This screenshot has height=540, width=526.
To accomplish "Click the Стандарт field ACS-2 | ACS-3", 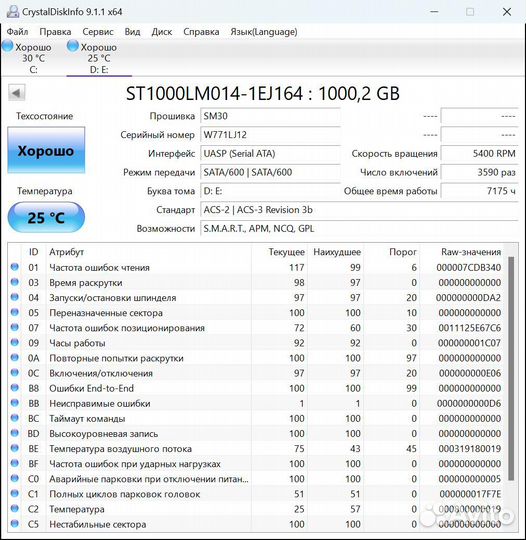I will (359, 210).
